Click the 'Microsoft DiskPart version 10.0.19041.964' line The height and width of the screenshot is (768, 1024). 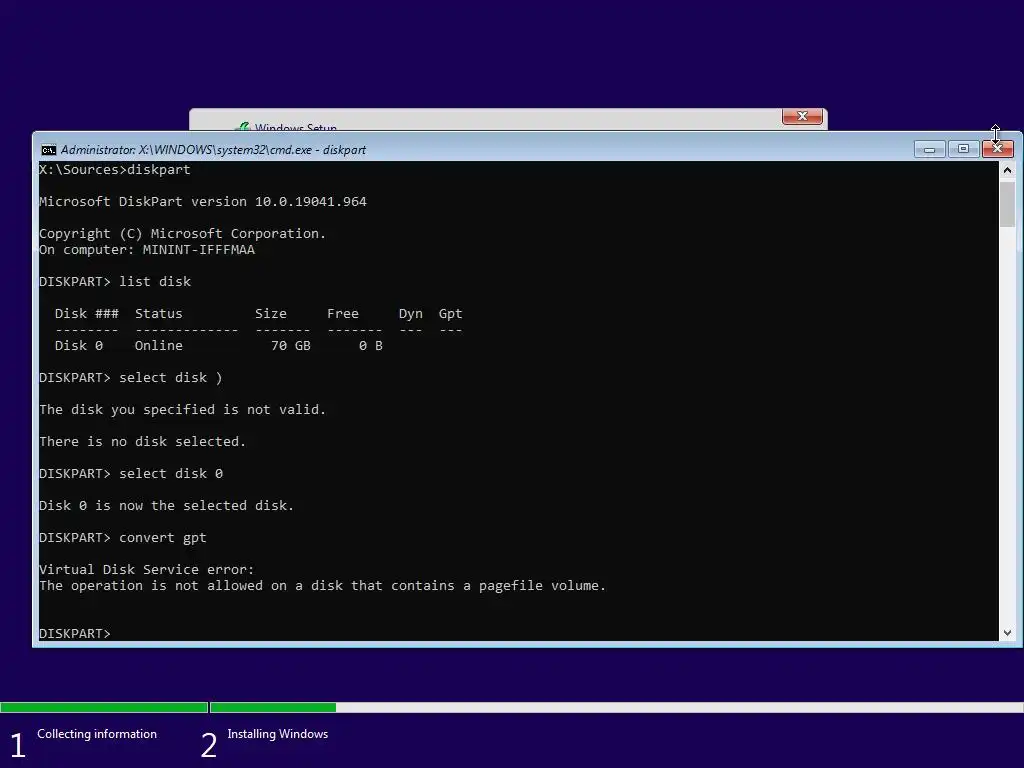pos(203,202)
